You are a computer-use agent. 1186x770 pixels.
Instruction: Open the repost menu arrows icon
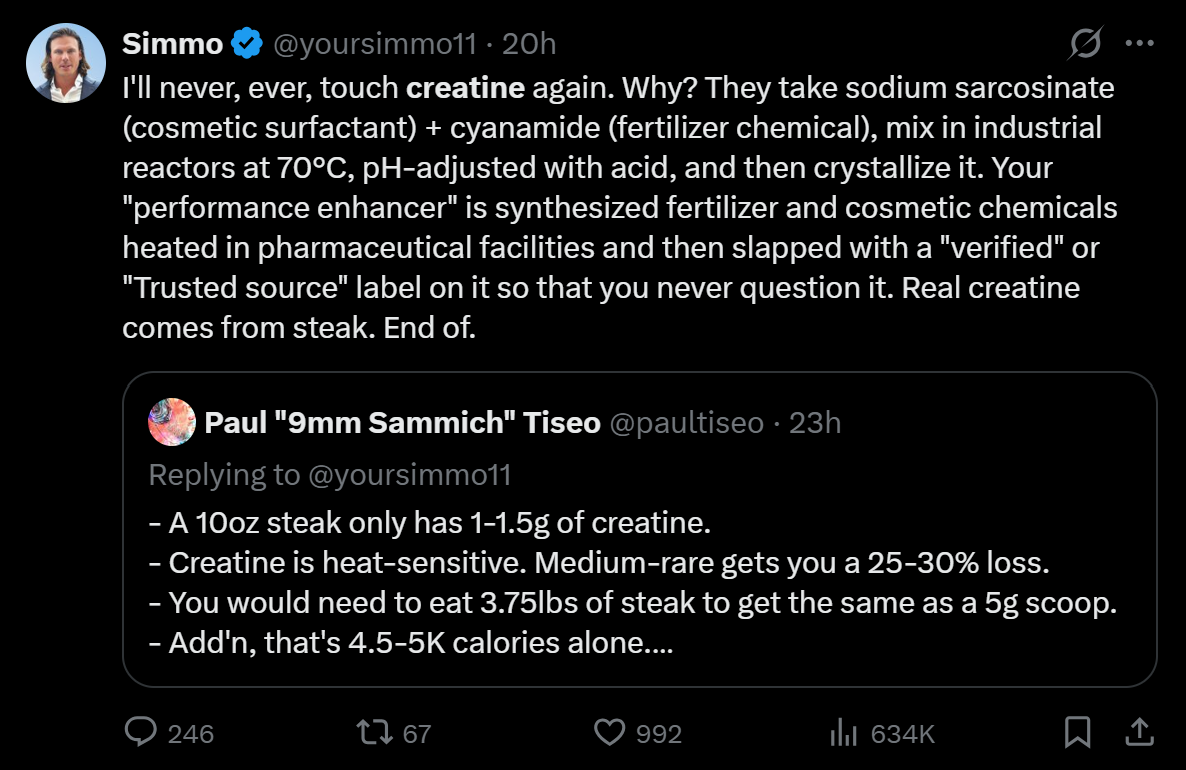point(375,733)
